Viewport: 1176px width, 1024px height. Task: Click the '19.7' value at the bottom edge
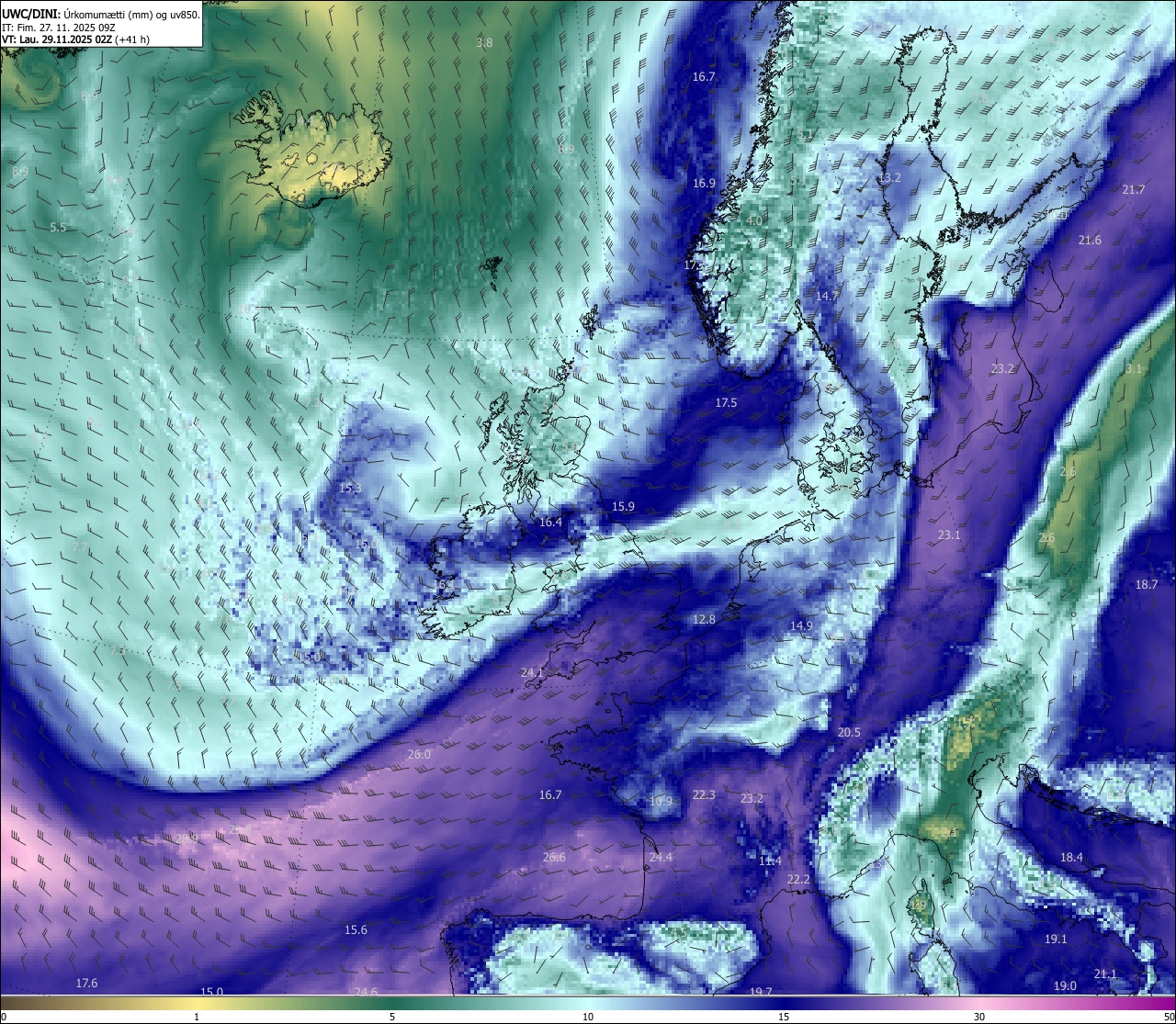tap(761, 992)
